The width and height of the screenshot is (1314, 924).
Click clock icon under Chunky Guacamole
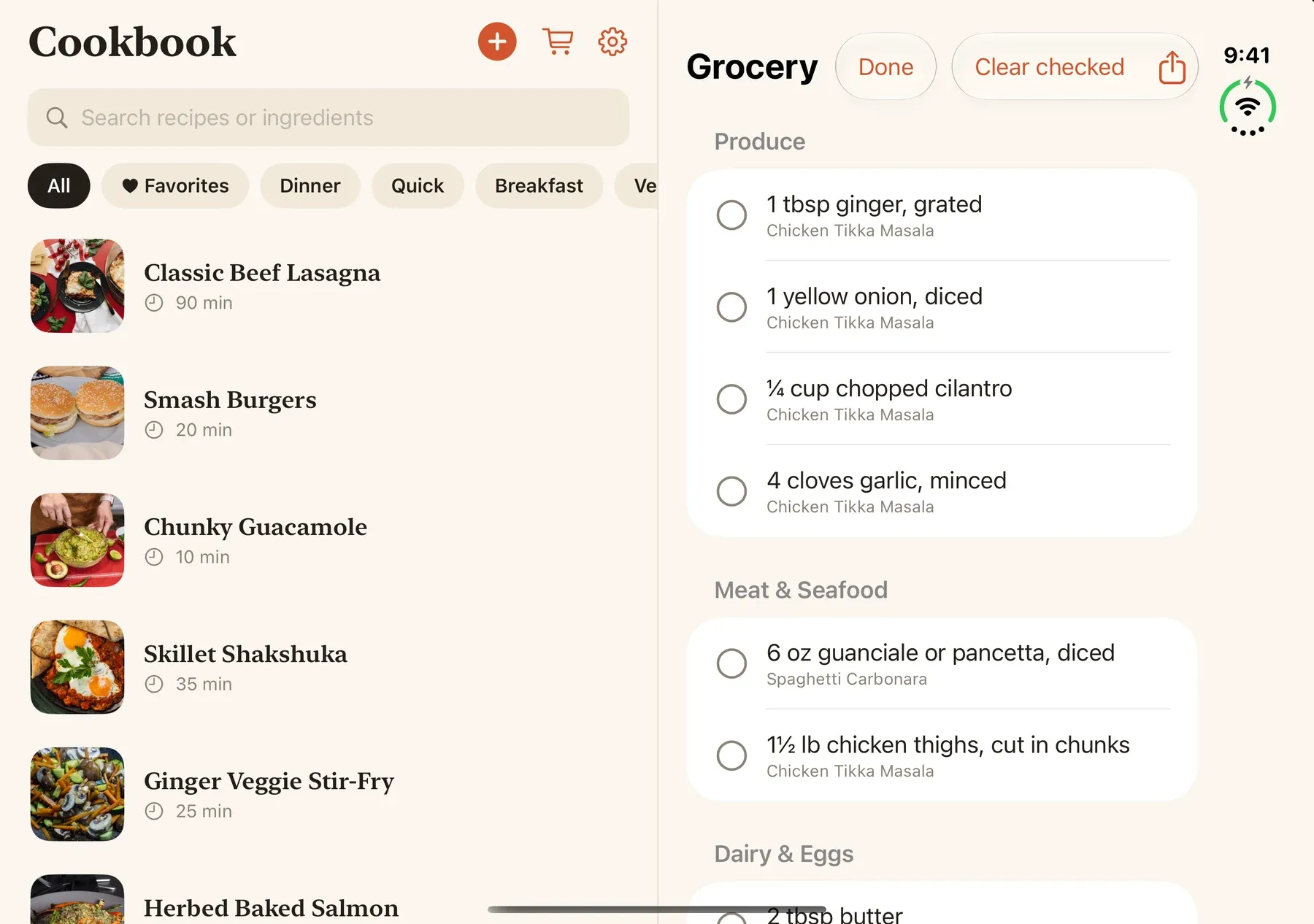coord(154,557)
